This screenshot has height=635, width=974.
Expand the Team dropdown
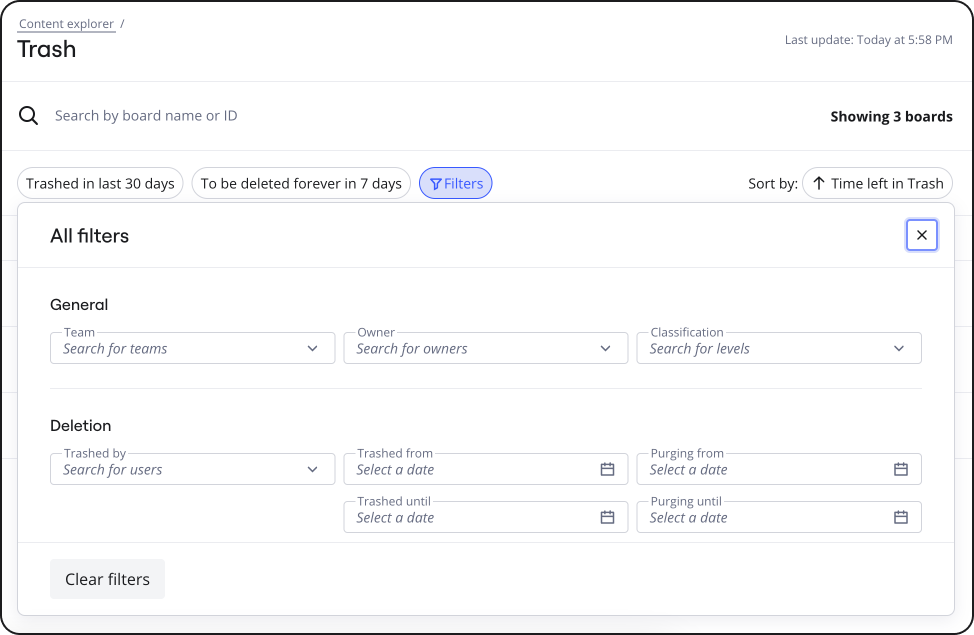click(313, 349)
